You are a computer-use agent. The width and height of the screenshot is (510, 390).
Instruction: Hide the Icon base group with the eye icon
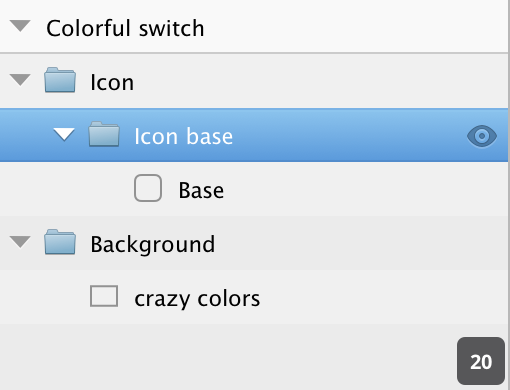click(482, 136)
